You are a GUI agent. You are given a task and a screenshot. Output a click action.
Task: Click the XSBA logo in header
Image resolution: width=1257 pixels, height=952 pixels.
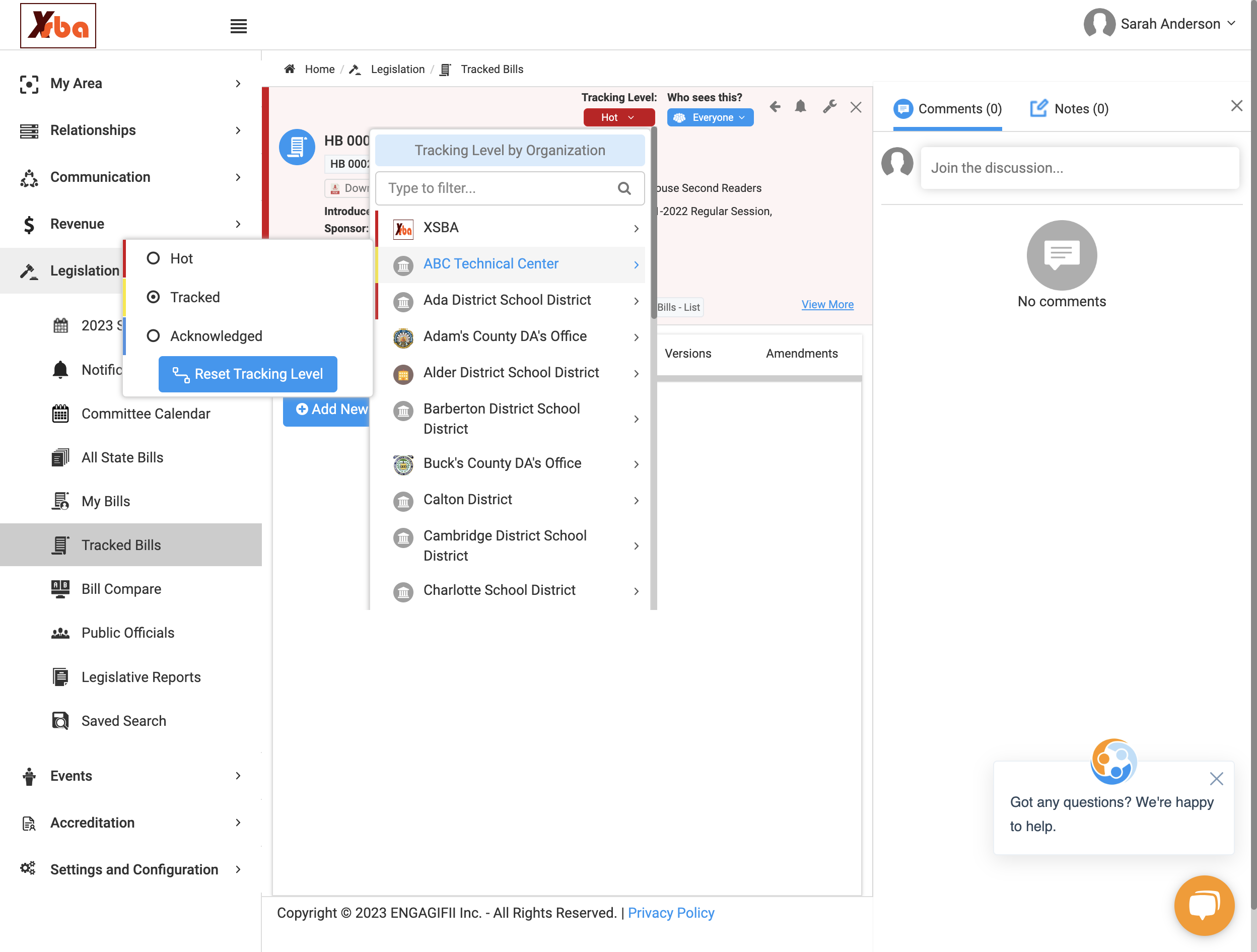click(x=58, y=26)
